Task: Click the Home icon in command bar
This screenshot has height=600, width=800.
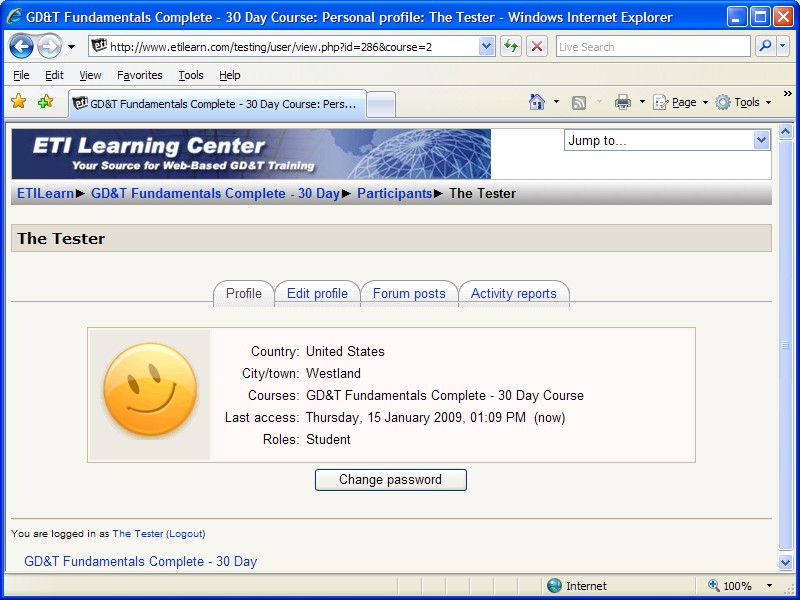Action: 537,102
